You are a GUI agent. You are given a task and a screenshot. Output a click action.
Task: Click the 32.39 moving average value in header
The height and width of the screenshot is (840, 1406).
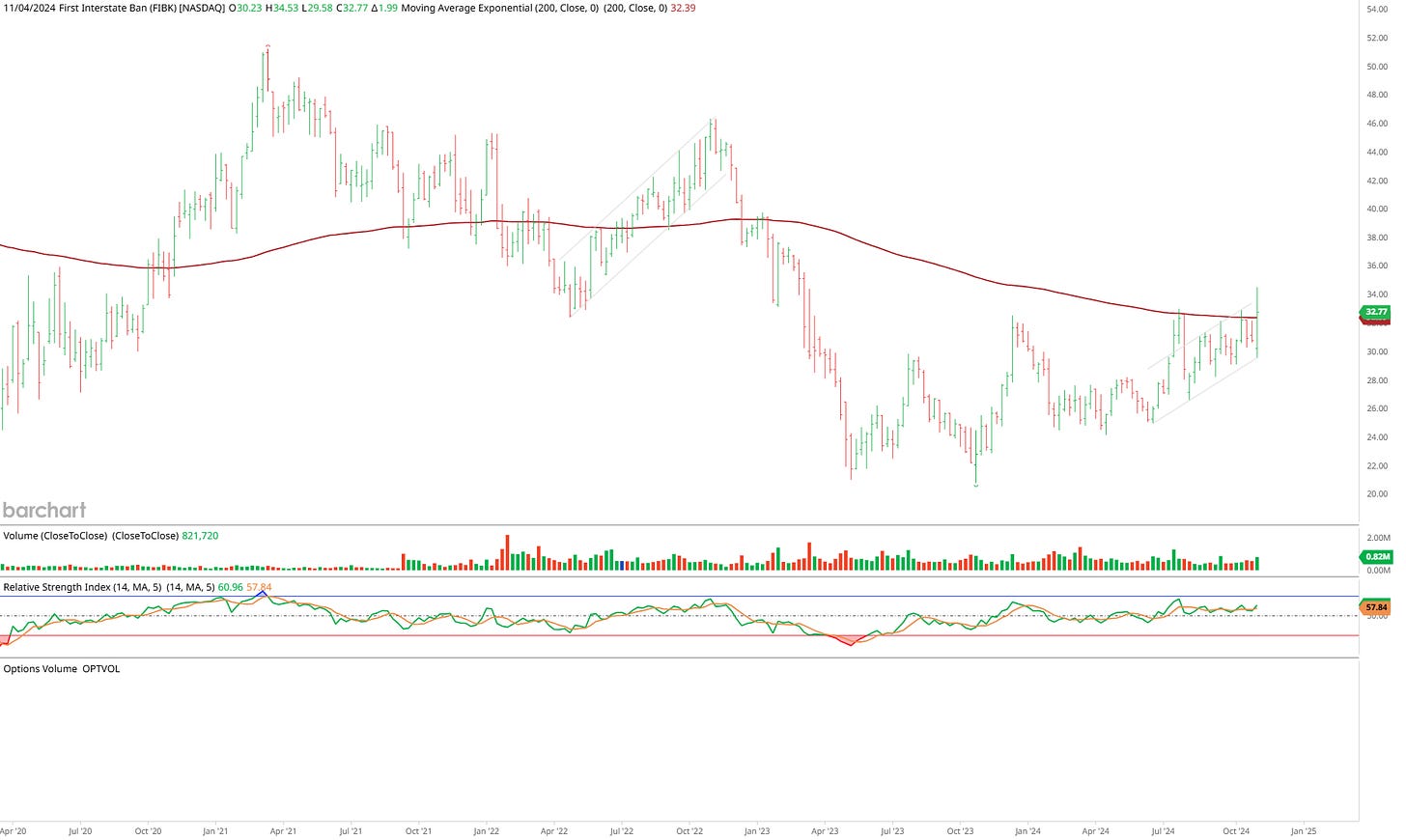[684, 8]
